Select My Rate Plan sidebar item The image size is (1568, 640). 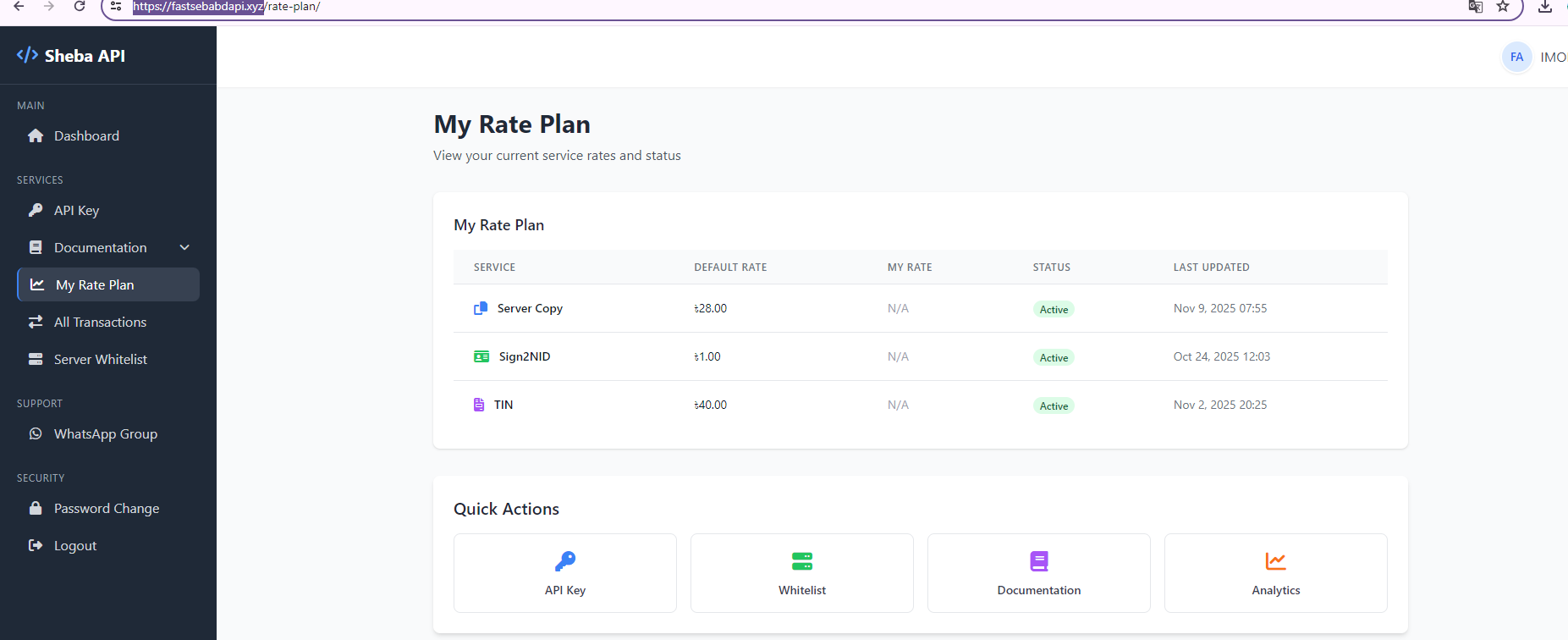pyautogui.click(x=108, y=284)
